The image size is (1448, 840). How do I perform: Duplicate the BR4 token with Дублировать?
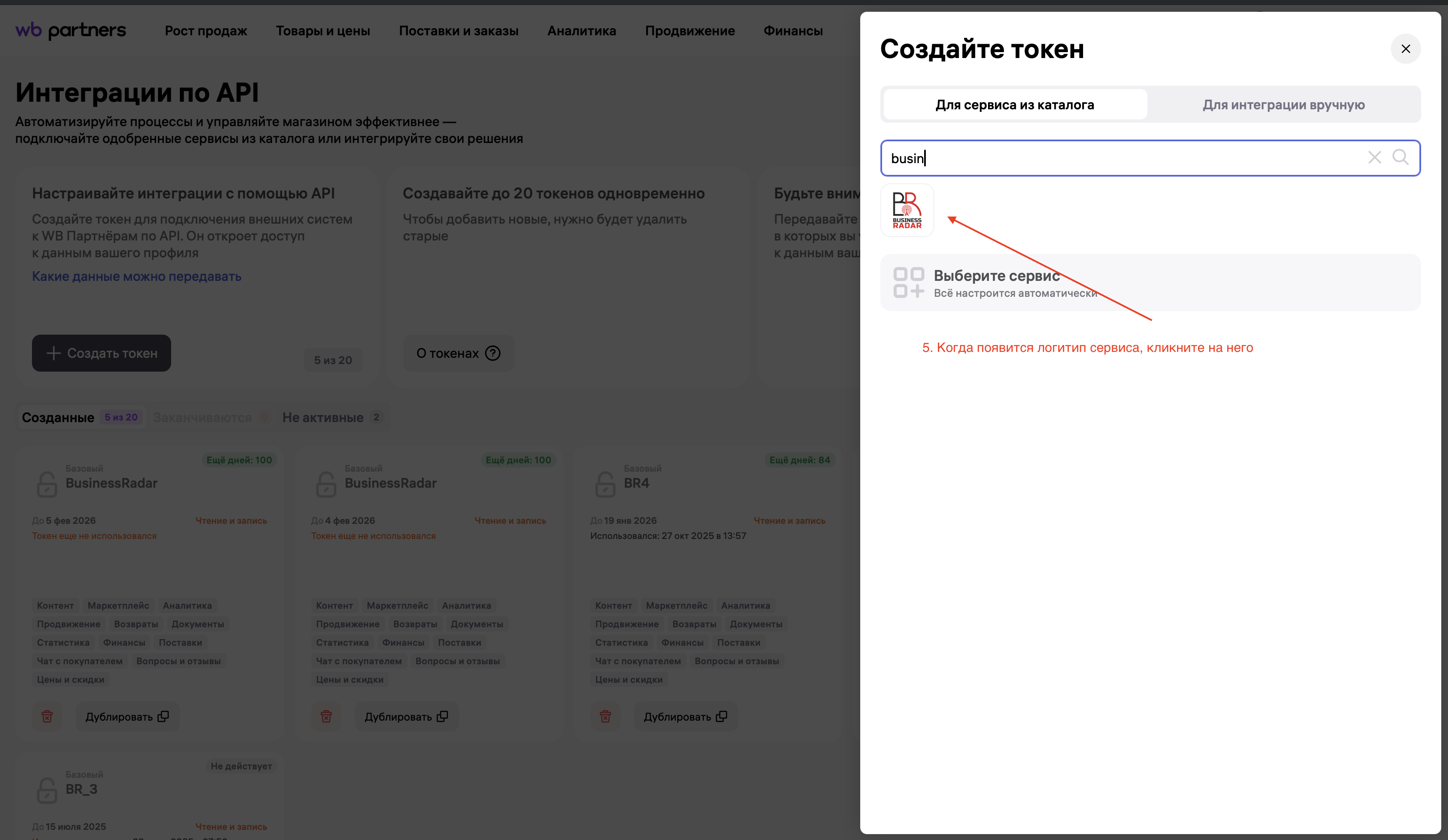click(685, 716)
